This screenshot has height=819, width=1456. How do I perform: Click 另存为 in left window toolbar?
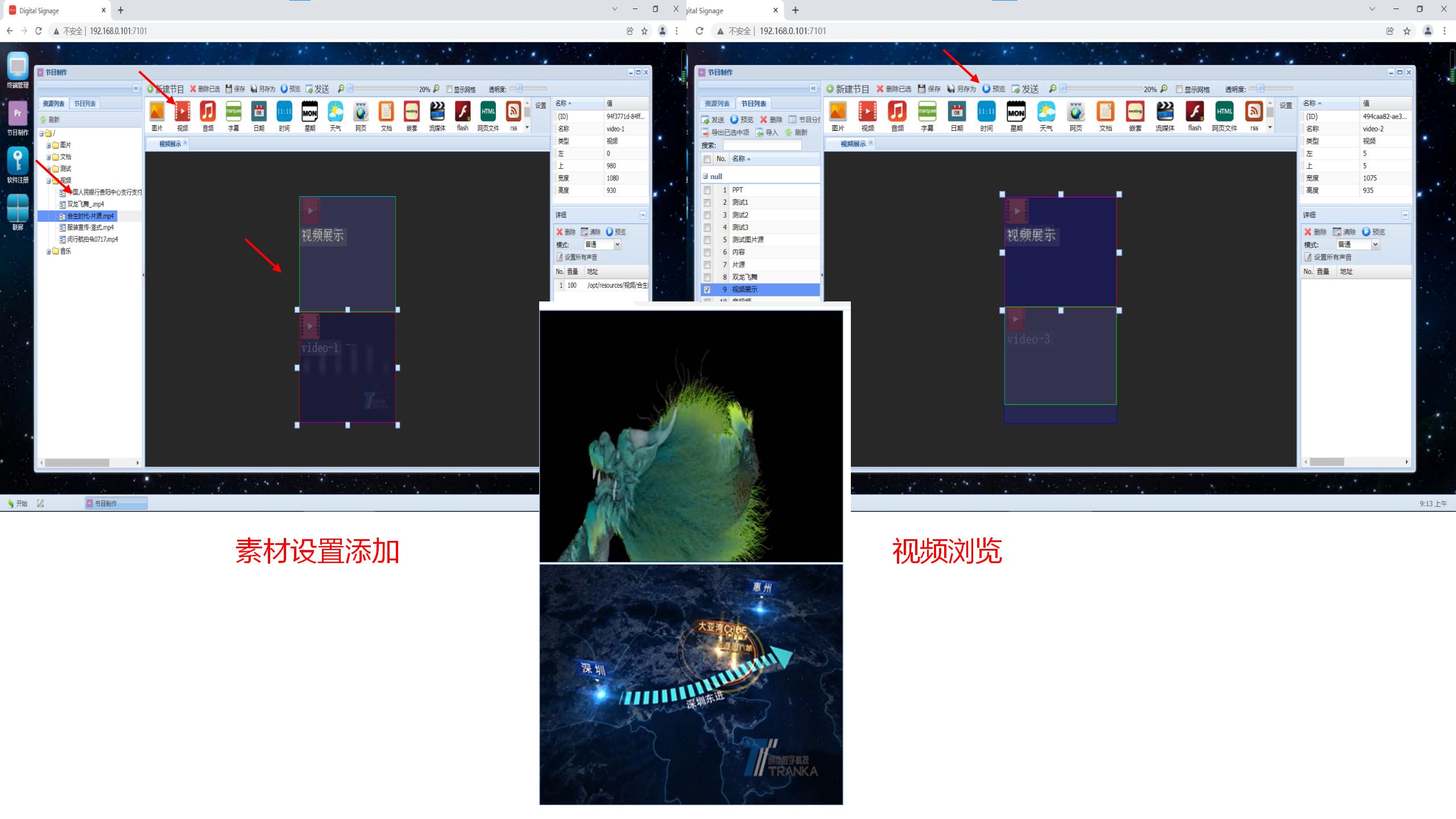tap(263, 89)
